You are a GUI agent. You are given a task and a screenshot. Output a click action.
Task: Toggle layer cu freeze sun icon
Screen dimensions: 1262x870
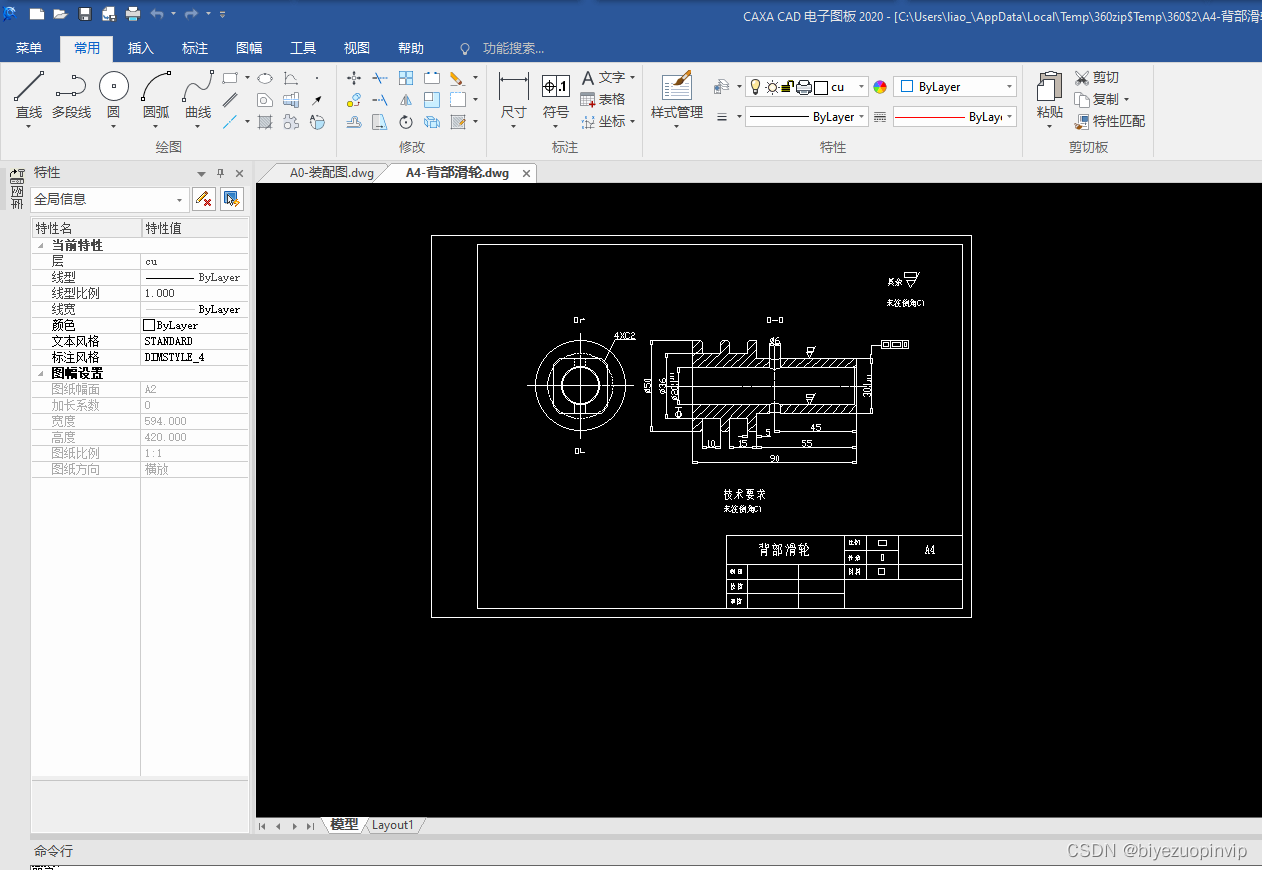[x=772, y=87]
